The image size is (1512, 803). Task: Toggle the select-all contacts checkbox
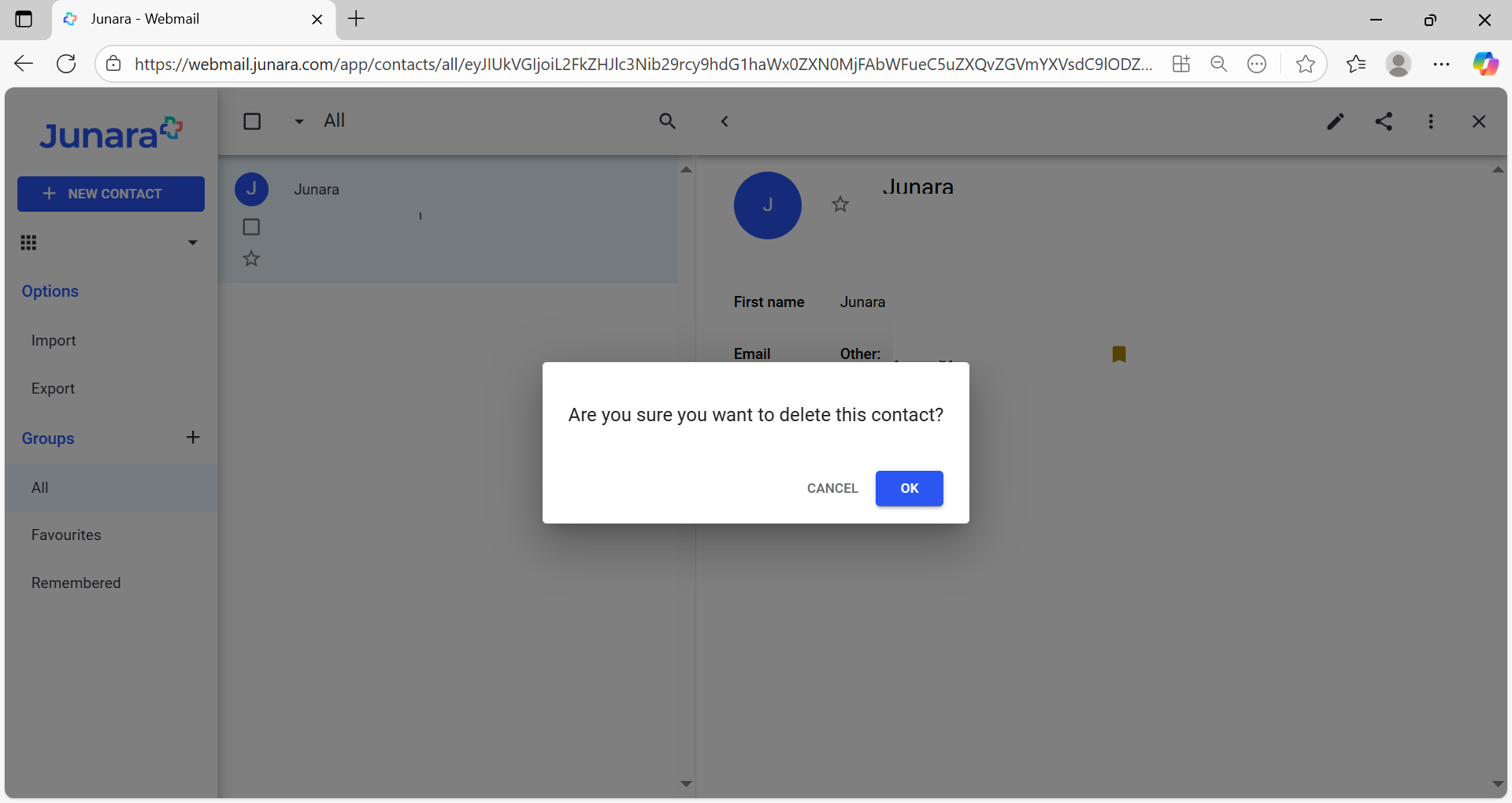252,121
